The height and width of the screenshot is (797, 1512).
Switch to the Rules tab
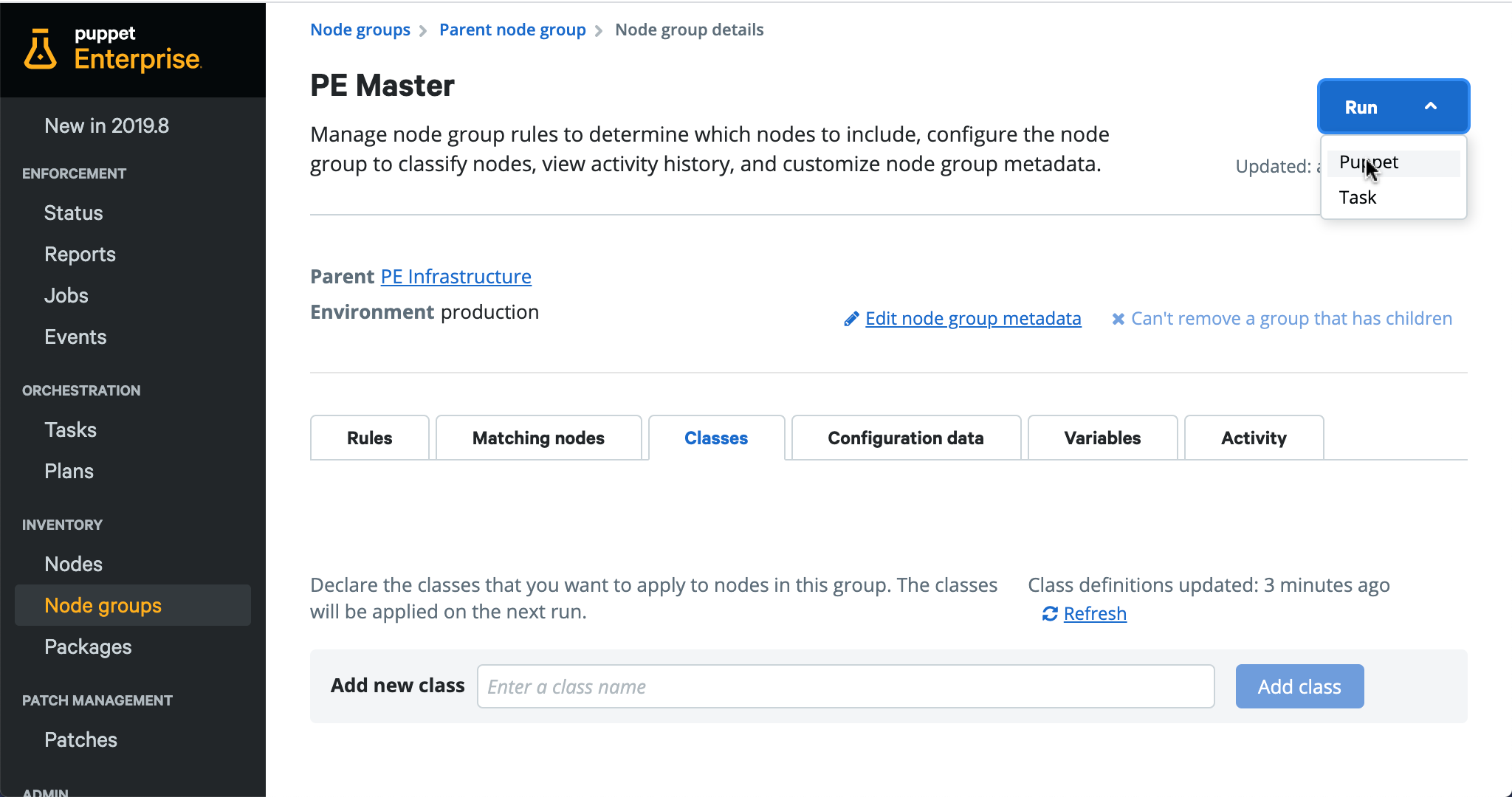coord(370,438)
